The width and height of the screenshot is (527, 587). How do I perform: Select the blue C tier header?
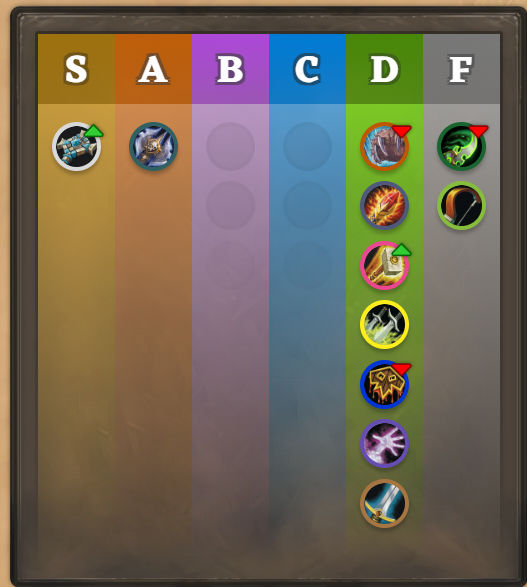[308, 69]
